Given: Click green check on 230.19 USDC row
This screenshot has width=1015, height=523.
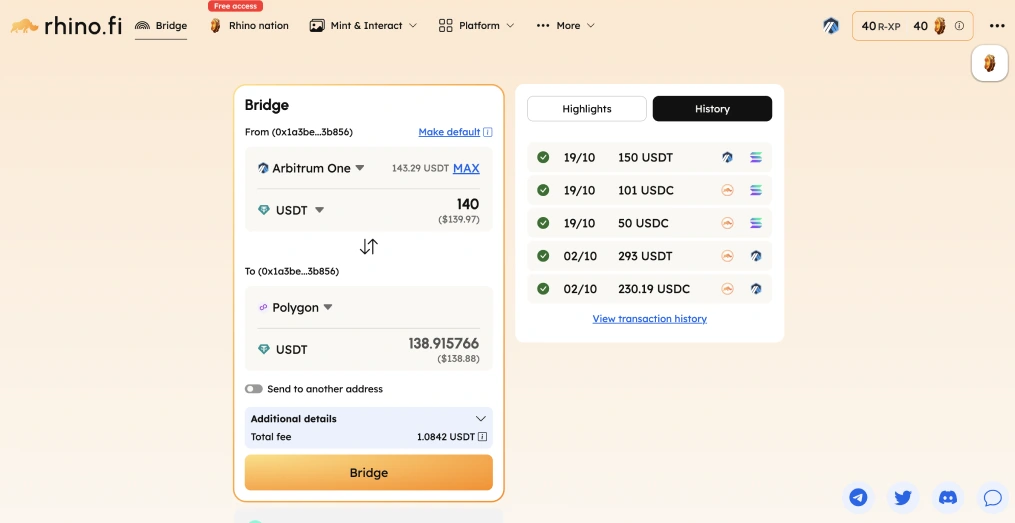Looking at the screenshot, I should 543,289.
